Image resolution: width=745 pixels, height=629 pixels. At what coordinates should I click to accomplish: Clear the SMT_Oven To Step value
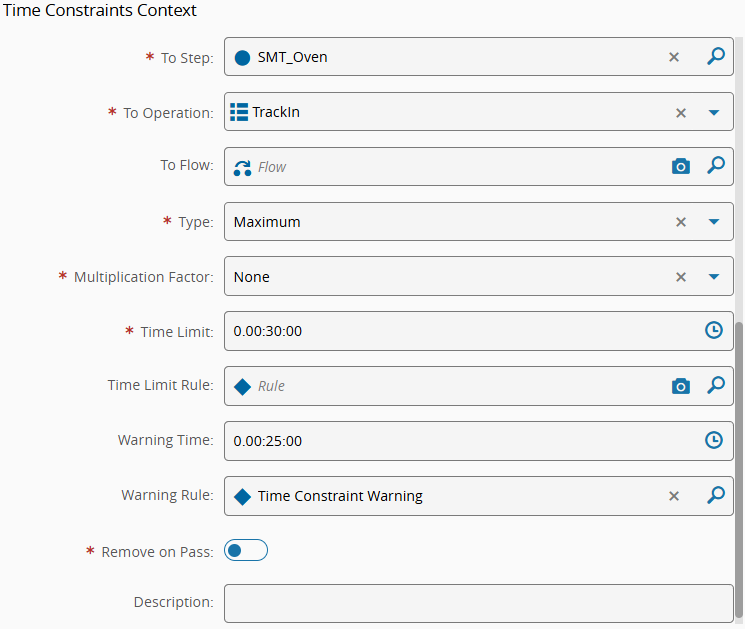(674, 57)
